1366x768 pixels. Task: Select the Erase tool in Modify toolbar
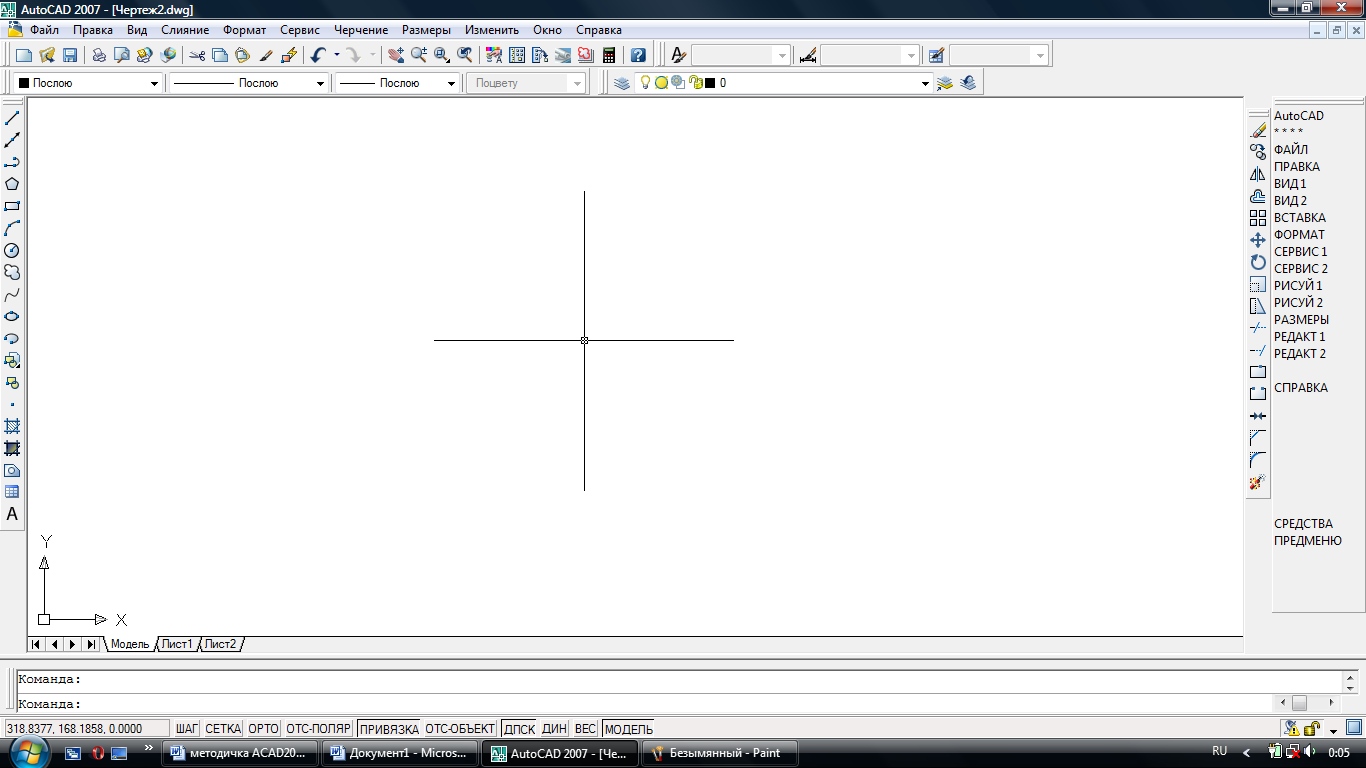[1258, 129]
